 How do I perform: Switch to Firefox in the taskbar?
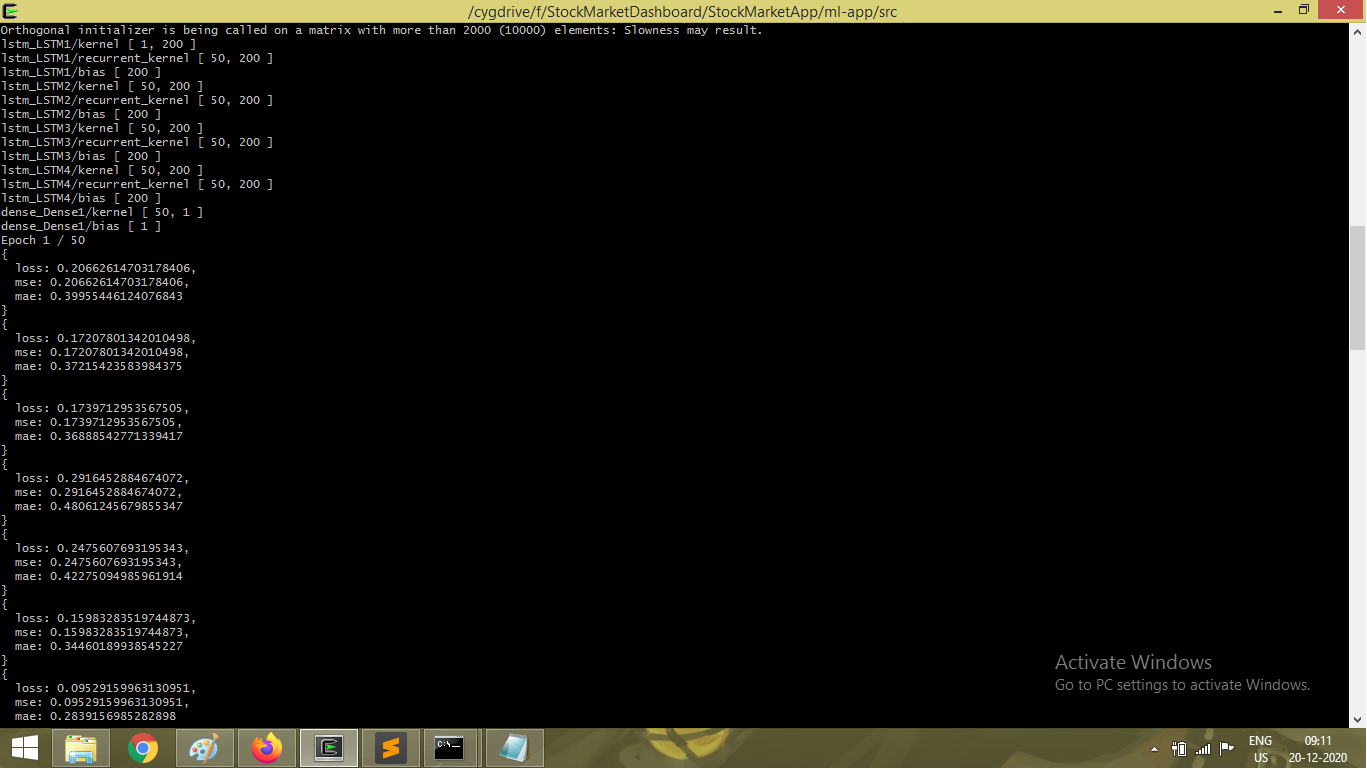point(267,748)
